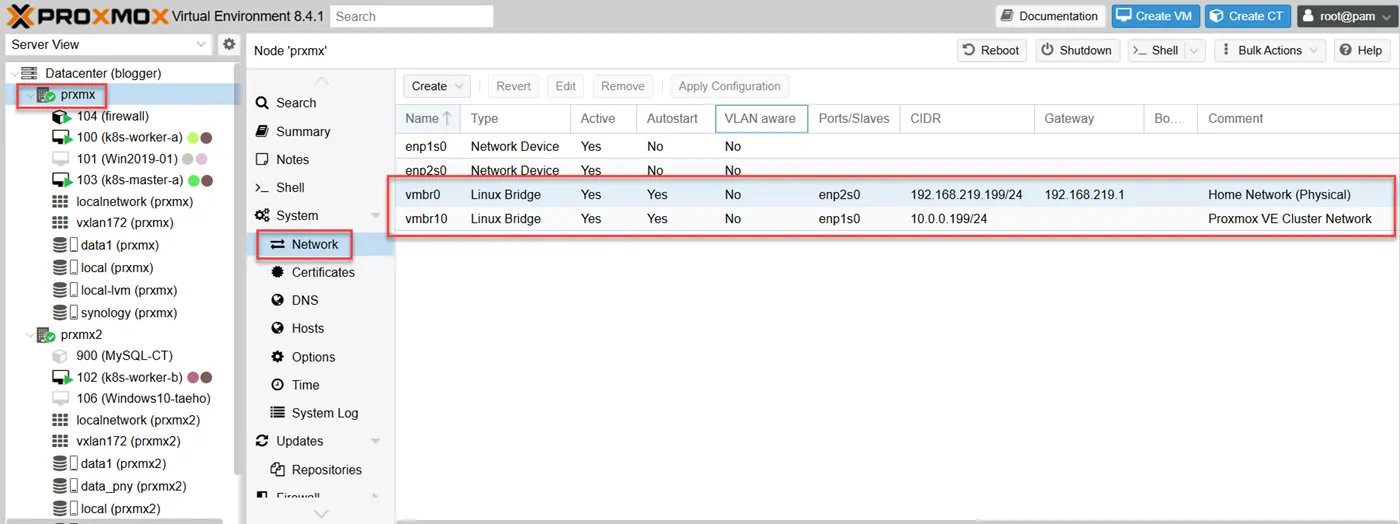This screenshot has height=524, width=1400.
Task: Click the Datacenter server icon
Action: [29, 73]
